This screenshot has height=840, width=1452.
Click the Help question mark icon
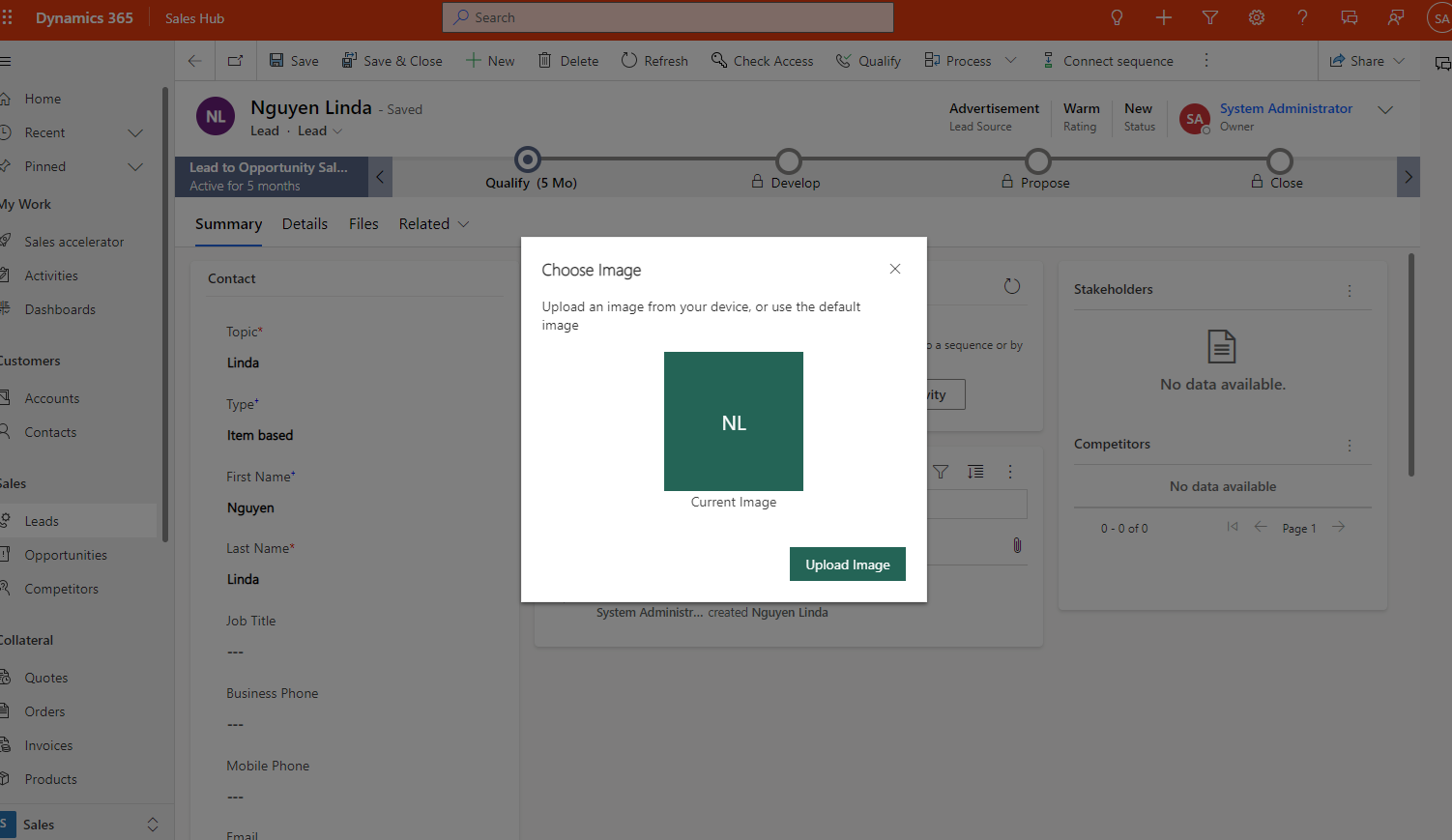(x=1302, y=17)
